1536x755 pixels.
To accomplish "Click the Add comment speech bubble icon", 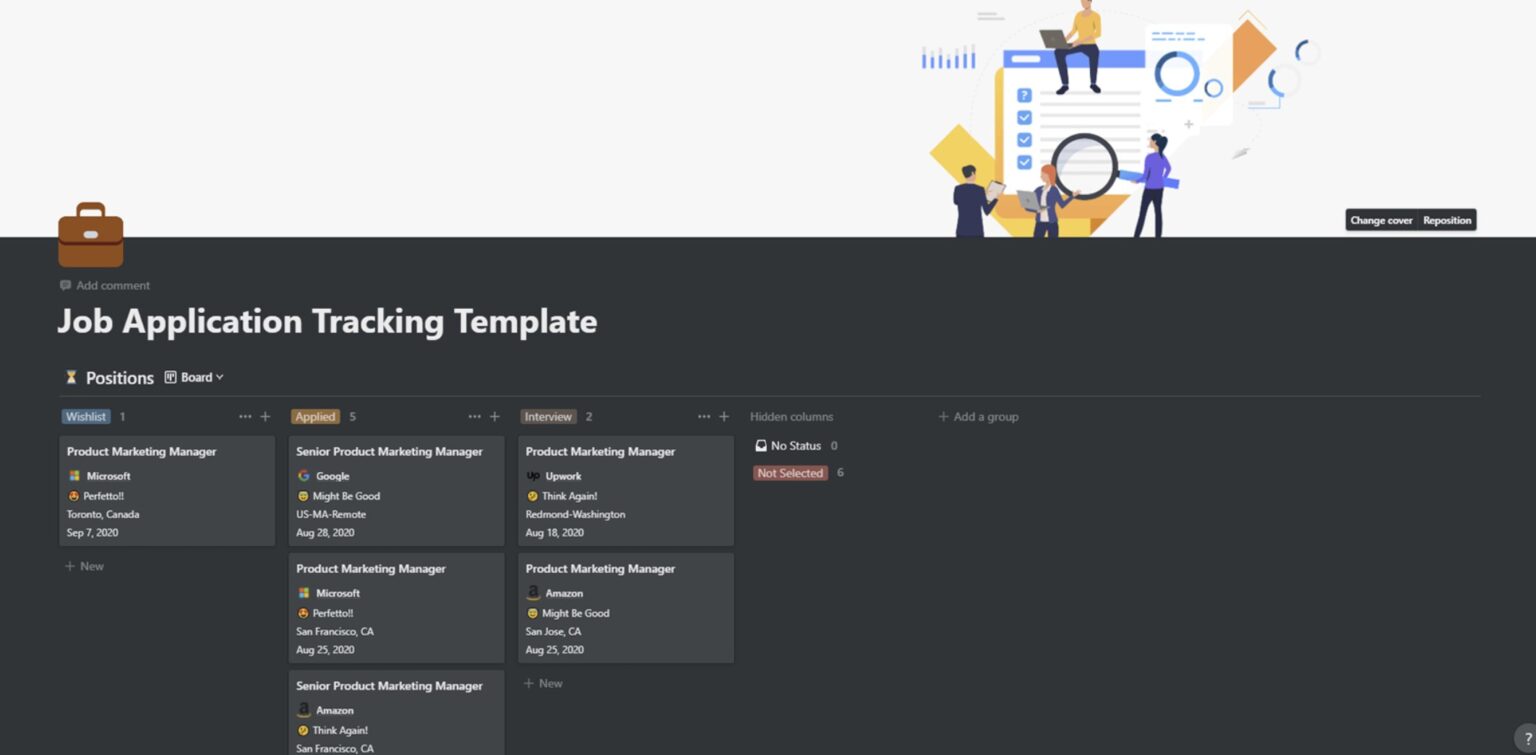I will point(65,285).
